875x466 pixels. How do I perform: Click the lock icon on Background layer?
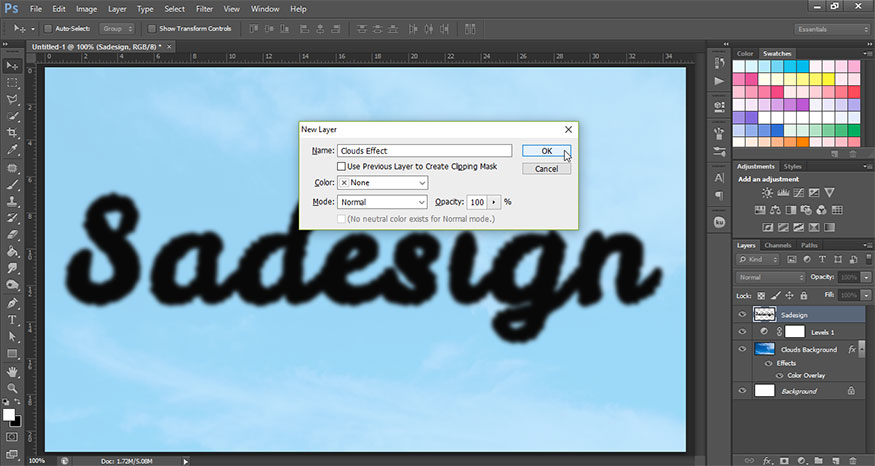pyautogui.click(x=850, y=391)
